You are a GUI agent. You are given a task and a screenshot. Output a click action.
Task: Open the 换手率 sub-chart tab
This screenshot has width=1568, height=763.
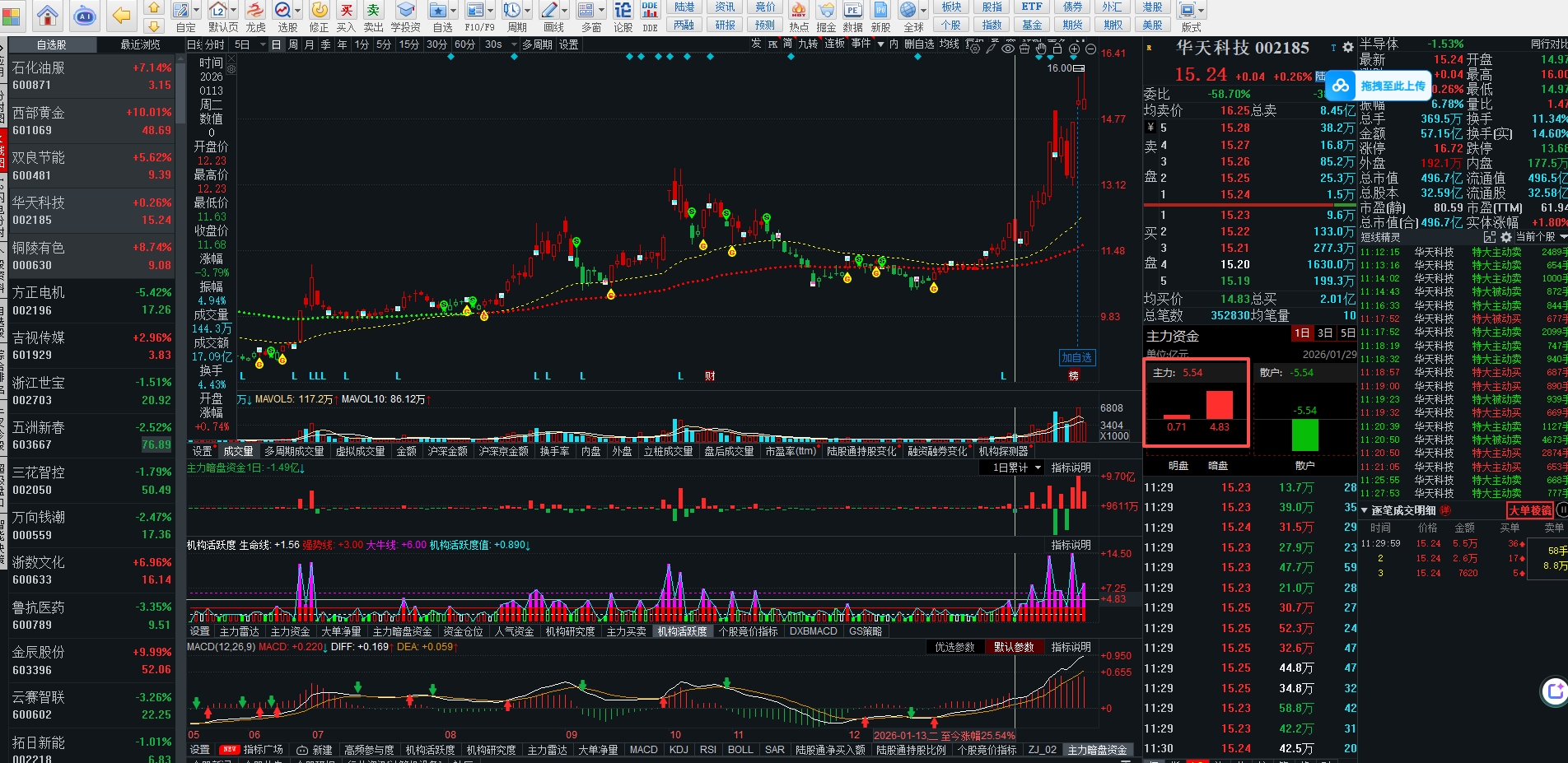(554, 451)
